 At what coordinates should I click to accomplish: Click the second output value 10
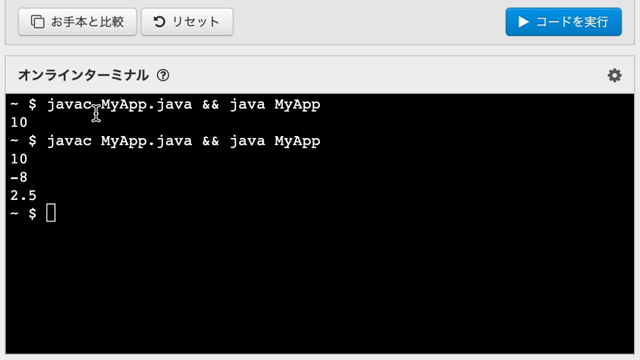point(19,159)
